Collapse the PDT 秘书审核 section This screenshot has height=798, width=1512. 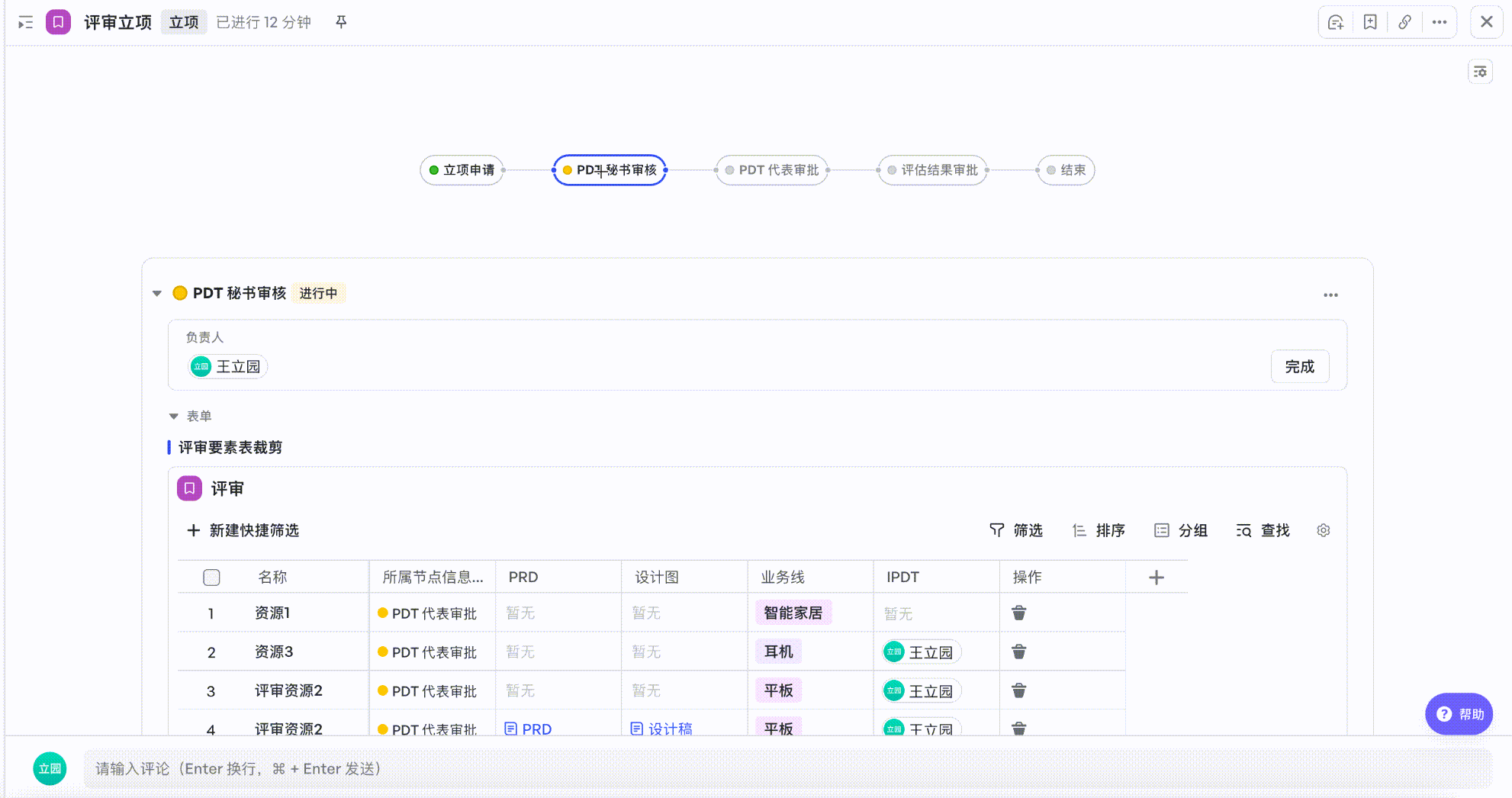click(x=157, y=293)
